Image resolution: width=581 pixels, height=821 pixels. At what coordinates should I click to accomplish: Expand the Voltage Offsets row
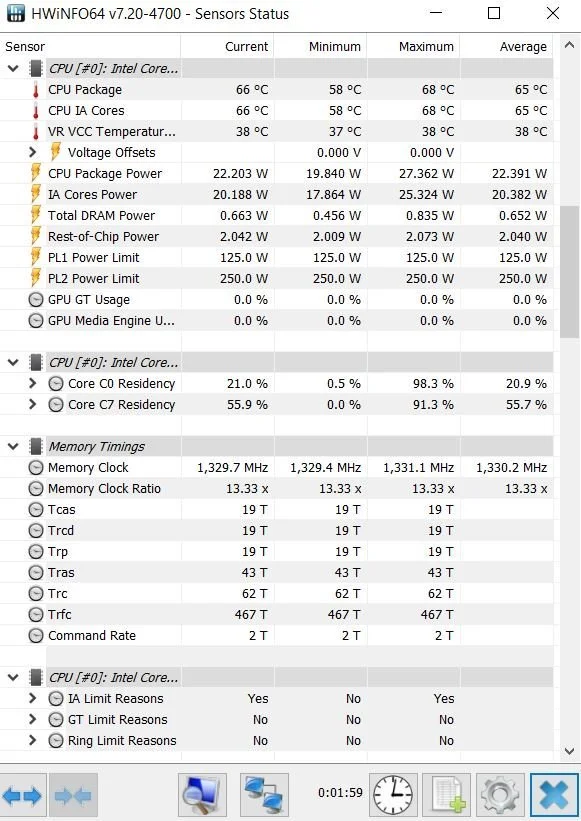tap(32, 152)
